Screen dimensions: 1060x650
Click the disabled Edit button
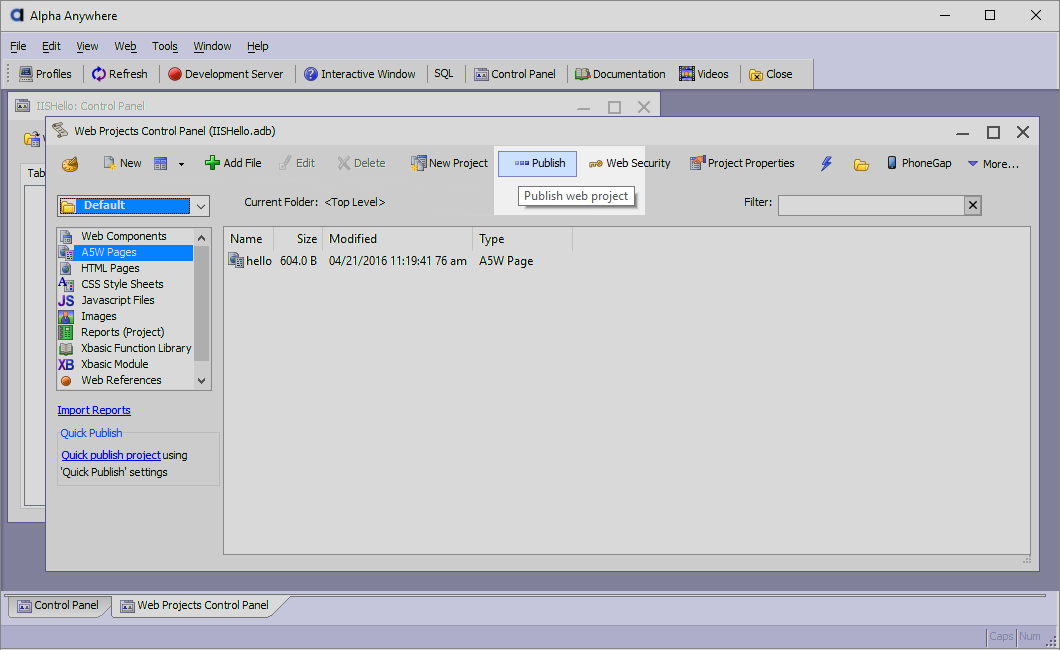click(297, 163)
